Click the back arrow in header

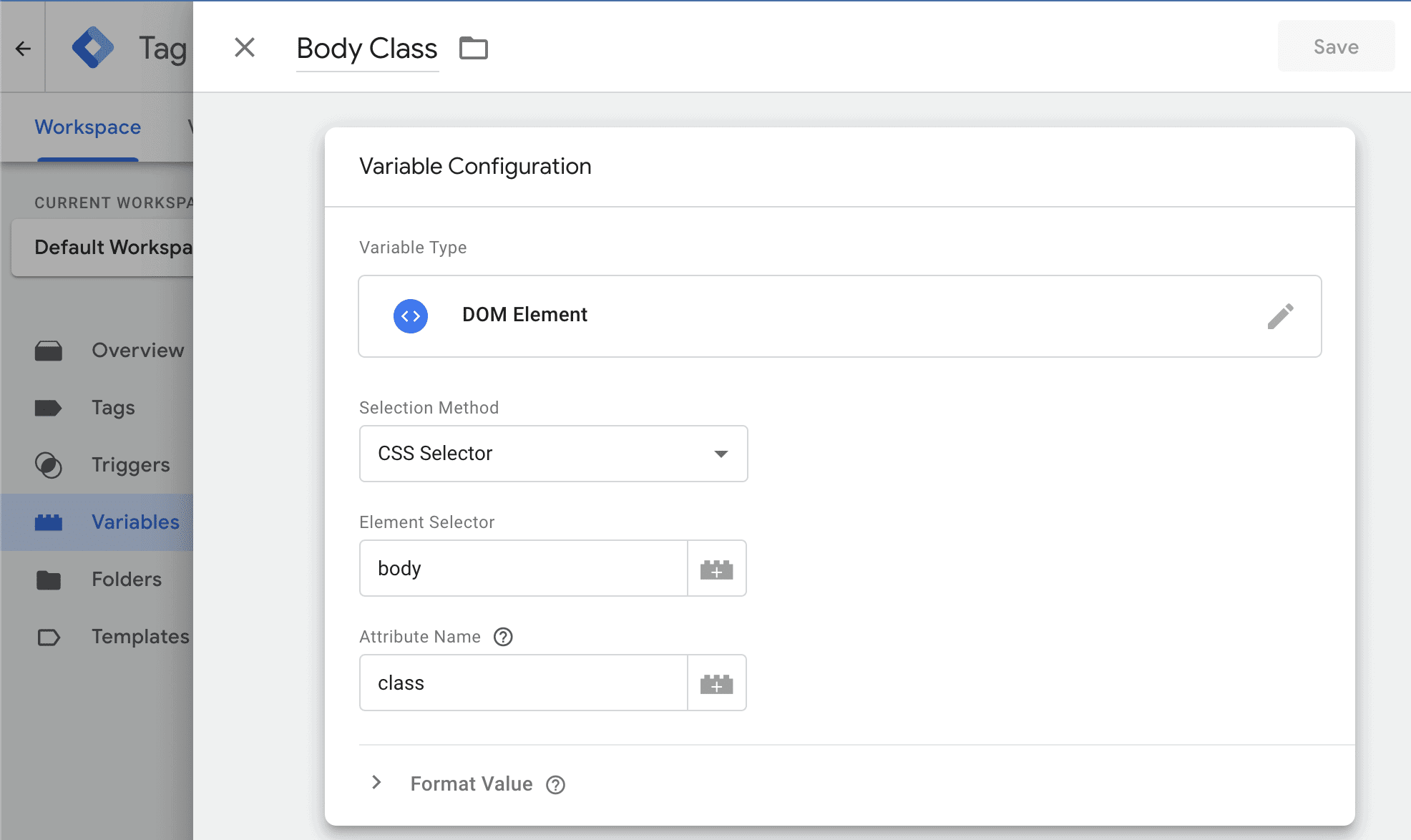(23, 48)
